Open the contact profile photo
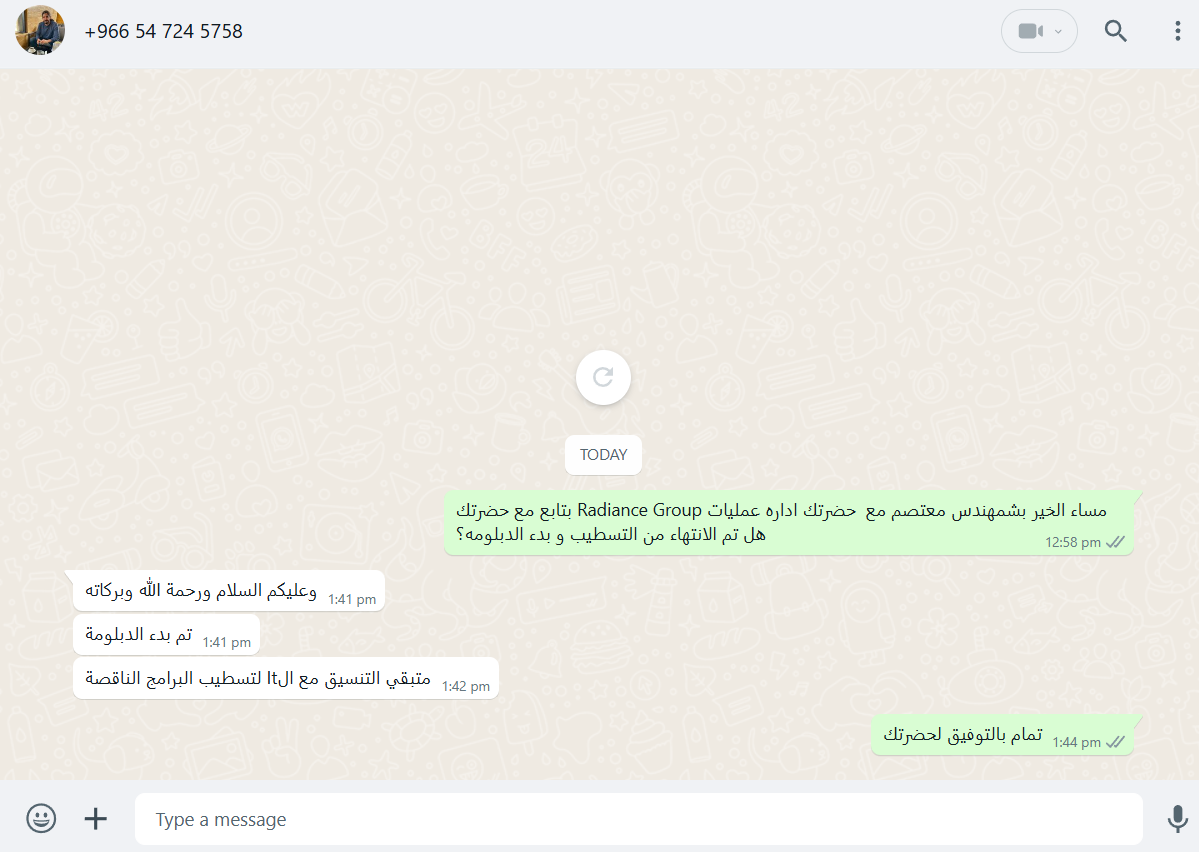1199x852 pixels. (40, 31)
